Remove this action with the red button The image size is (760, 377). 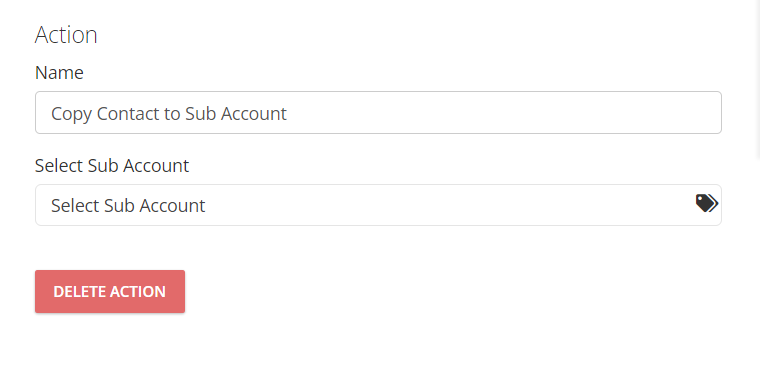click(x=110, y=291)
